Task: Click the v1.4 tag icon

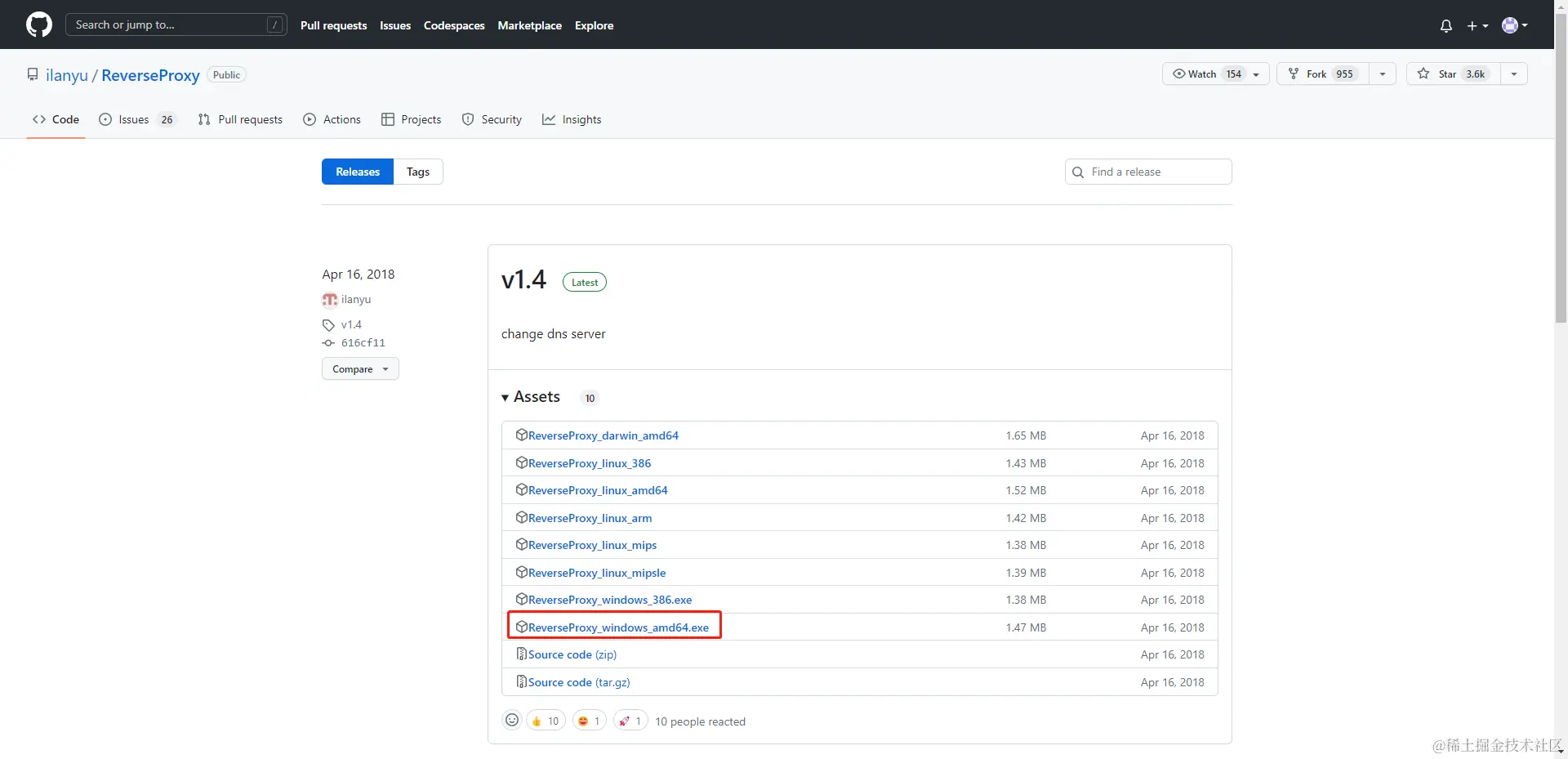Action: pyautogui.click(x=328, y=325)
